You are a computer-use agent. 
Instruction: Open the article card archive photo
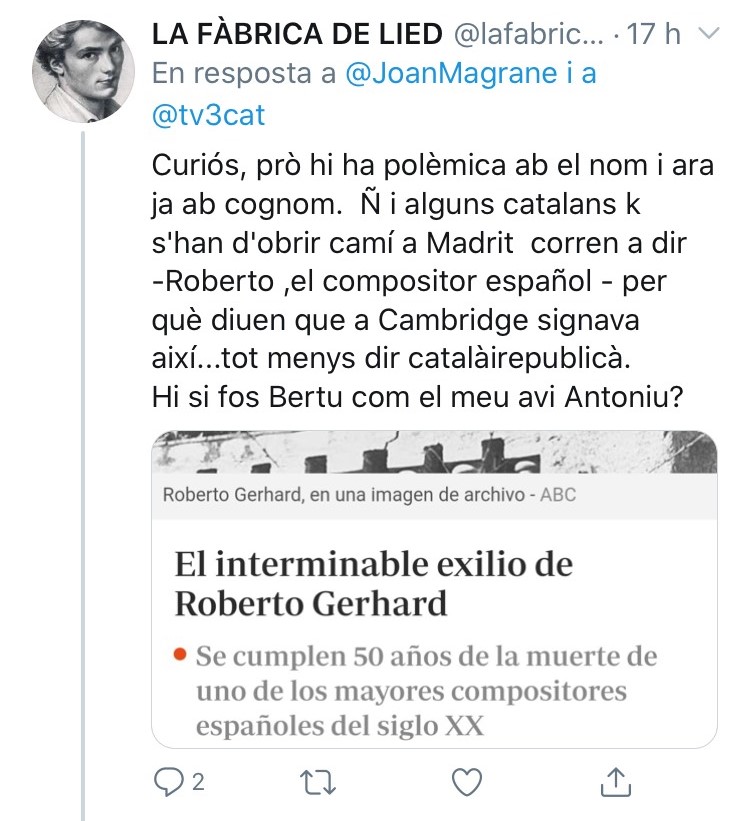[434, 453]
